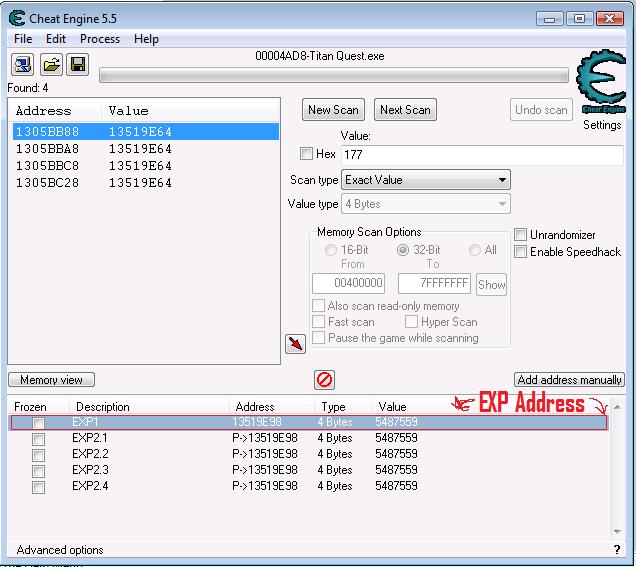
Task: Select the EXP2.4 description
Action: (x=90, y=486)
